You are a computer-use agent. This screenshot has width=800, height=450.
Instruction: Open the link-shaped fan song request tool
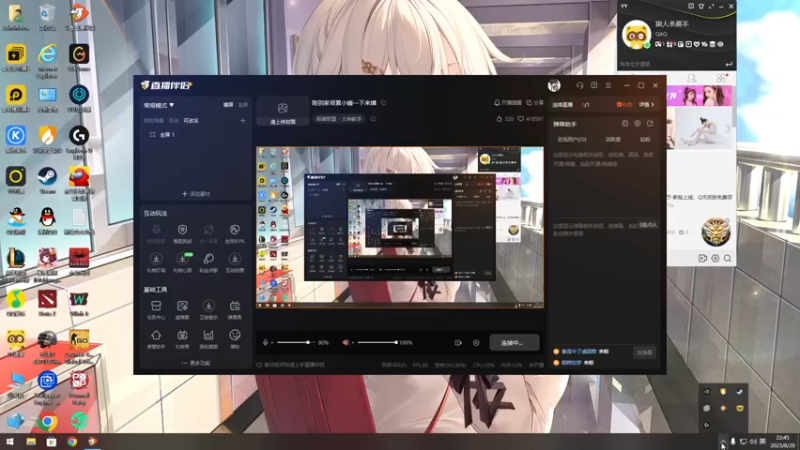[x=208, y=262]
